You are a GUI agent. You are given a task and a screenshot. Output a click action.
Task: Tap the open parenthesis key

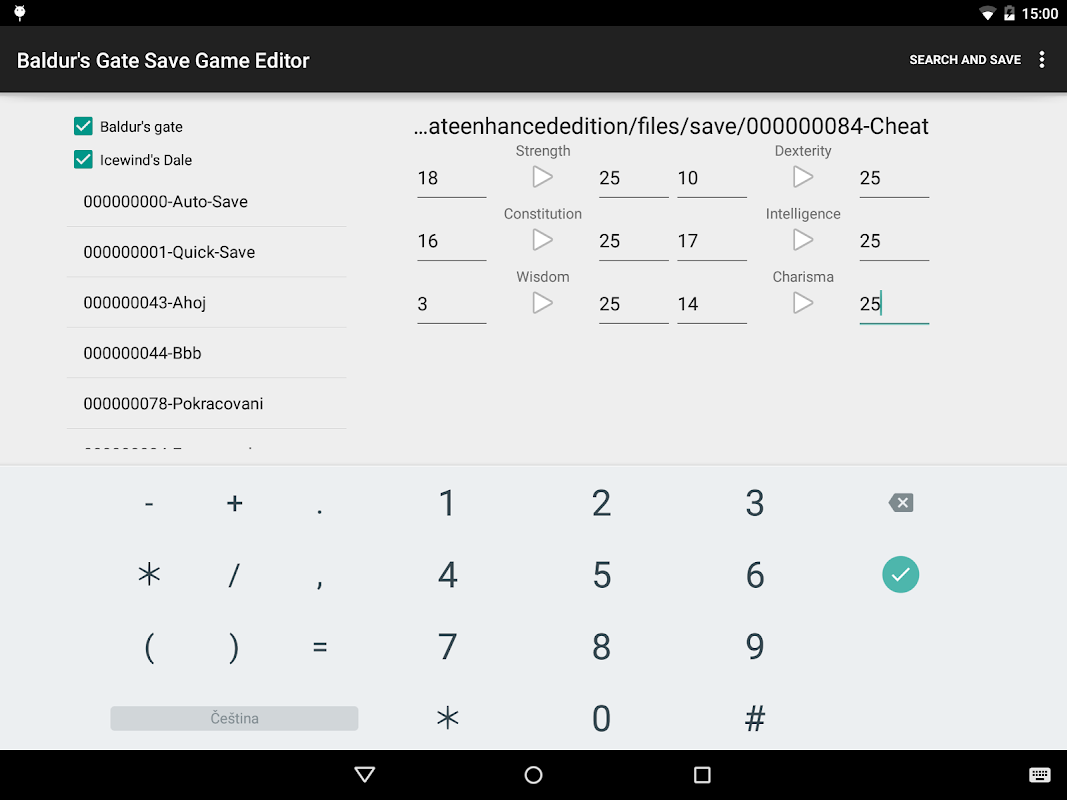coord(149,646)
